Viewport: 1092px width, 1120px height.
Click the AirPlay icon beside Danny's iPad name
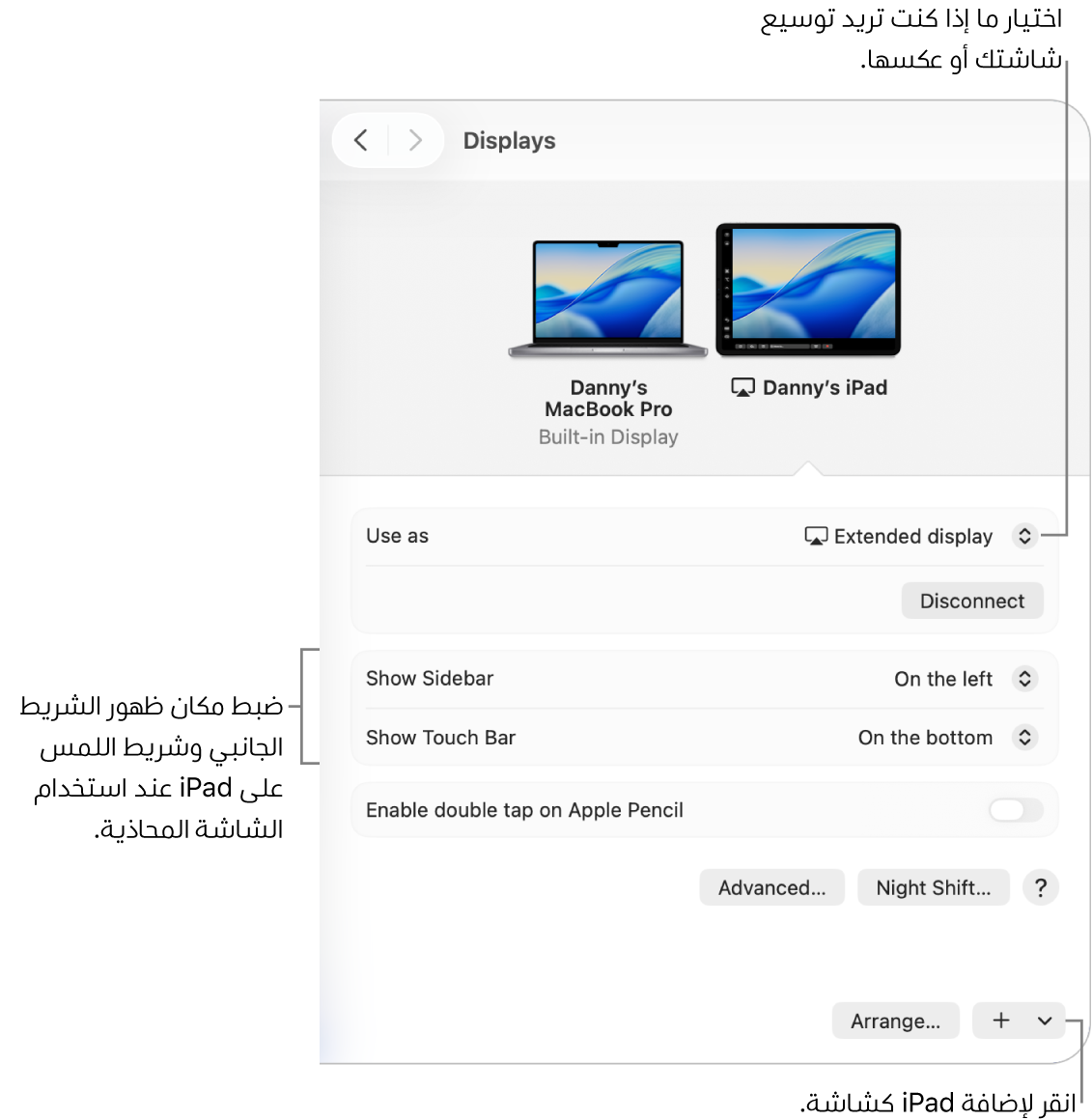[742, 387]
